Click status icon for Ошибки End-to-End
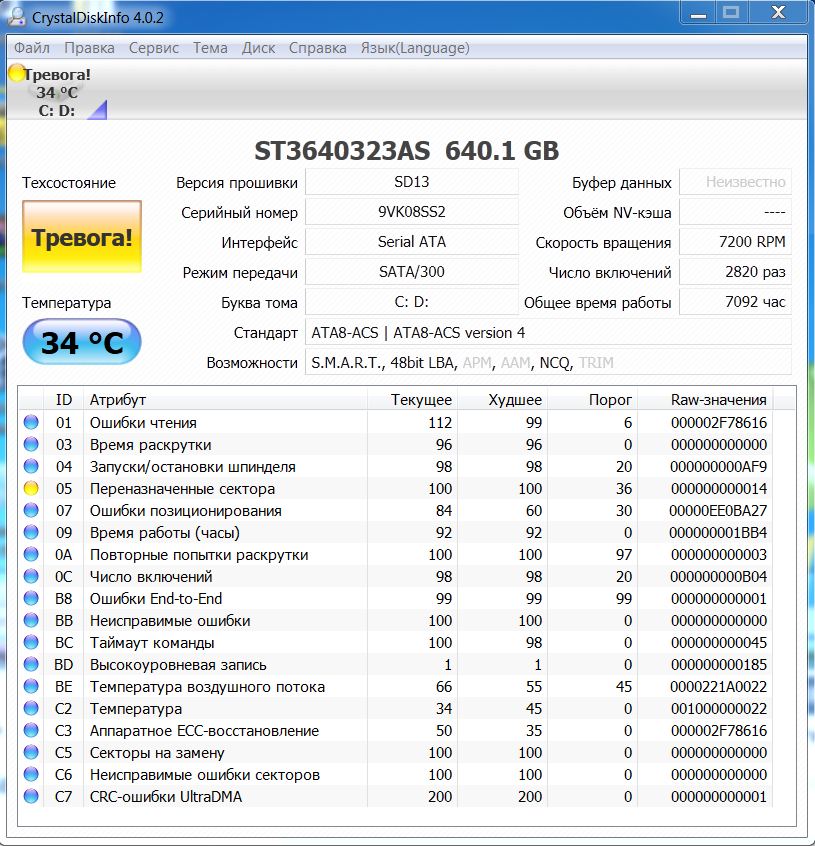The height and width of the screenshot is (846, 815). pyautogui.click(x=31, y=598)
